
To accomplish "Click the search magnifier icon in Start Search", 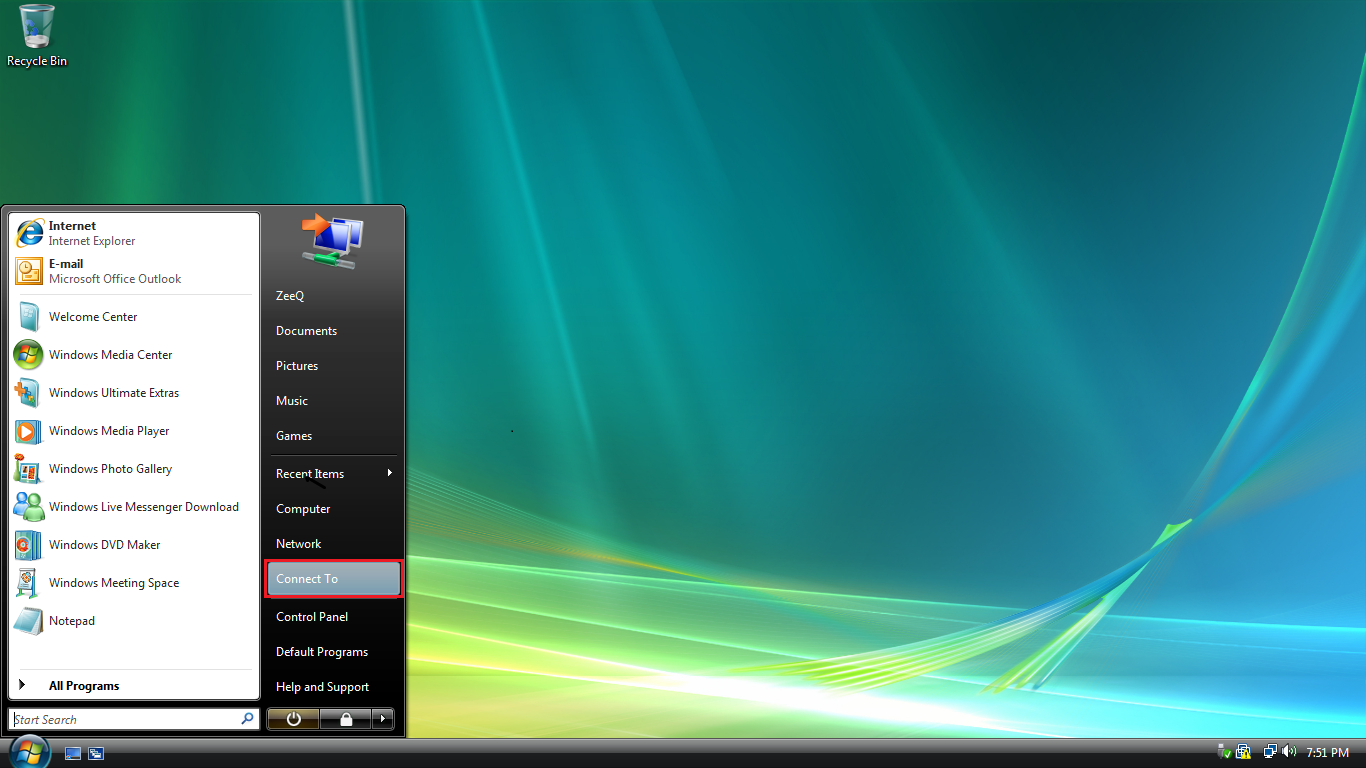I will 247,719.
